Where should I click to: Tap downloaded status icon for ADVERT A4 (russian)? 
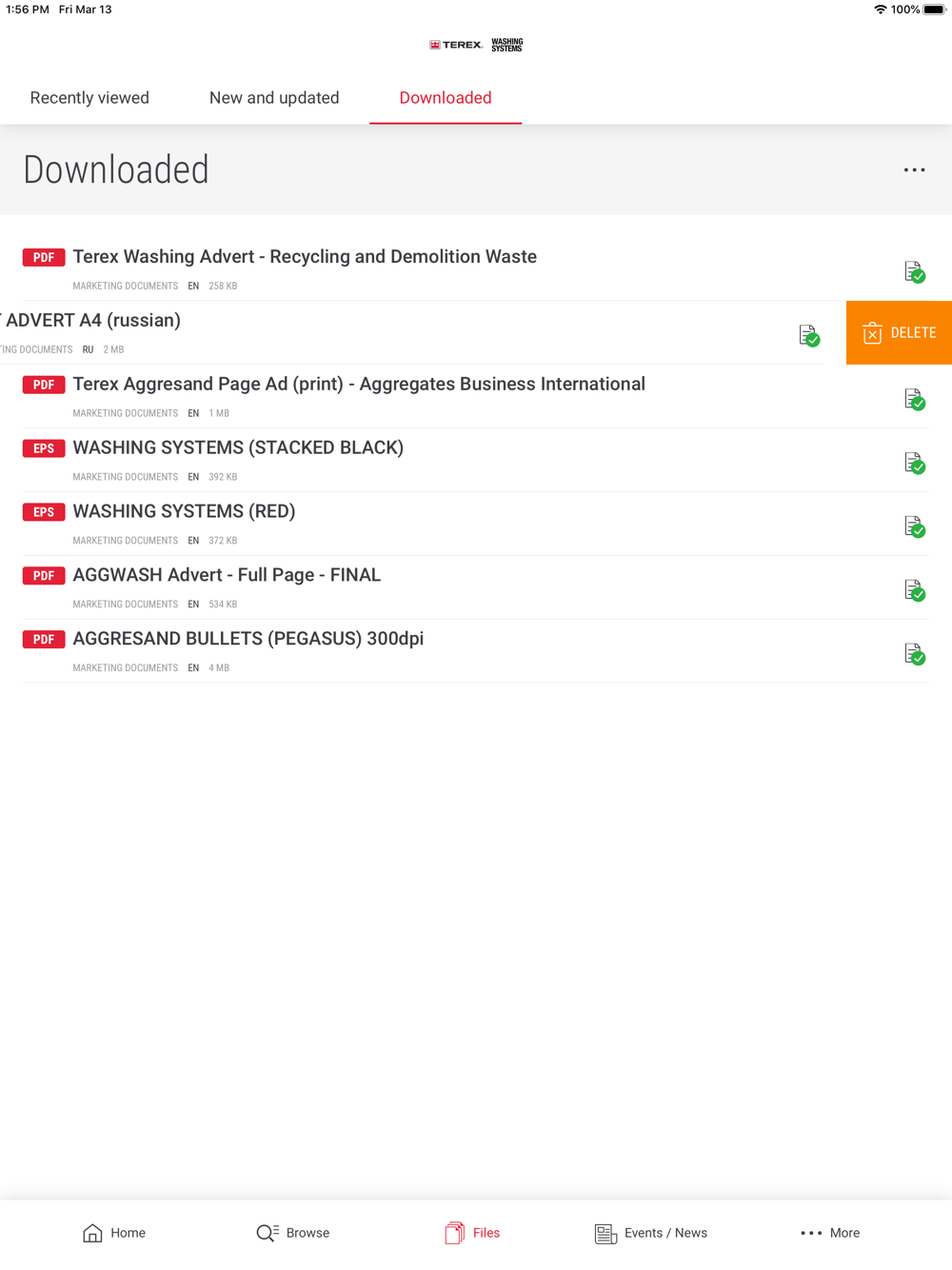click(809, 335)
